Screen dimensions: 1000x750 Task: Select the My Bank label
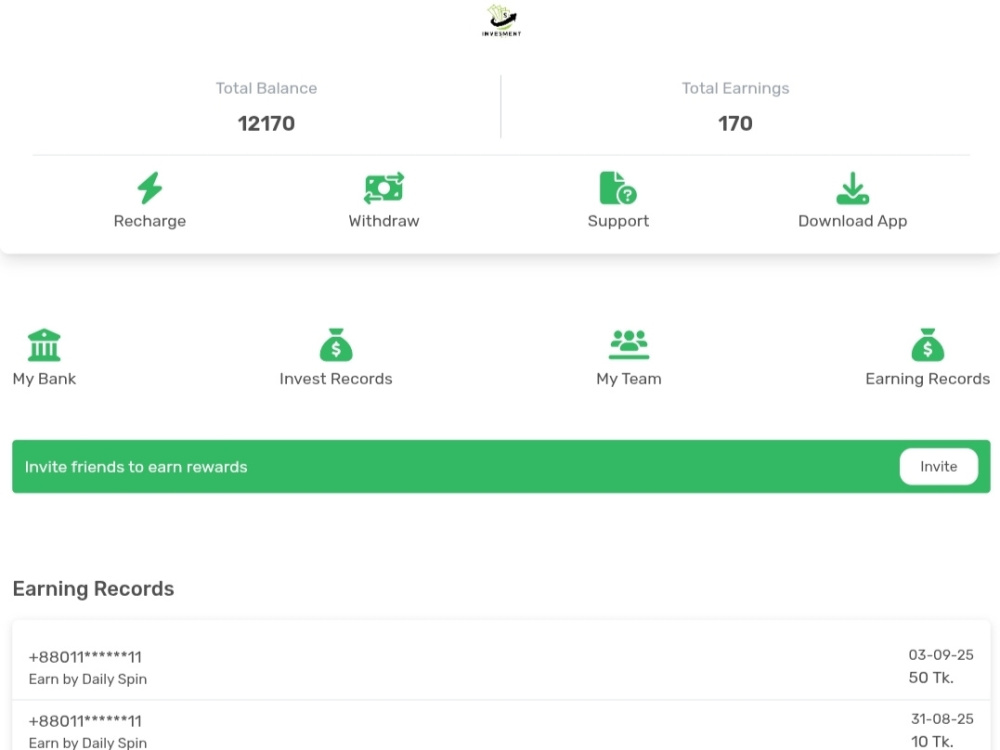click(x=44, y=379)
